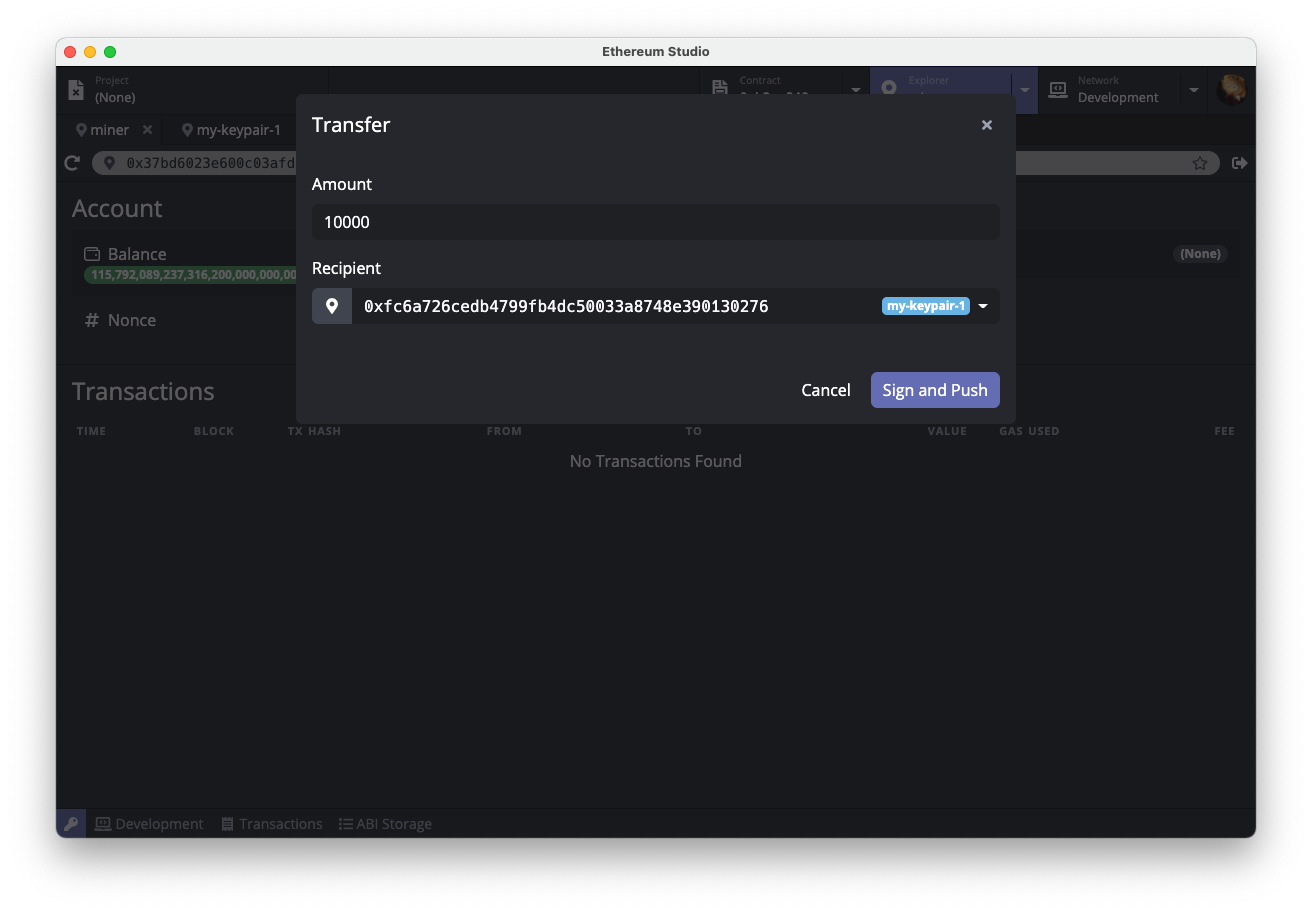The width and height of the screenshot is (1312, 912).
Task: Click the GAS USED column header
Action: [1029, 431]
